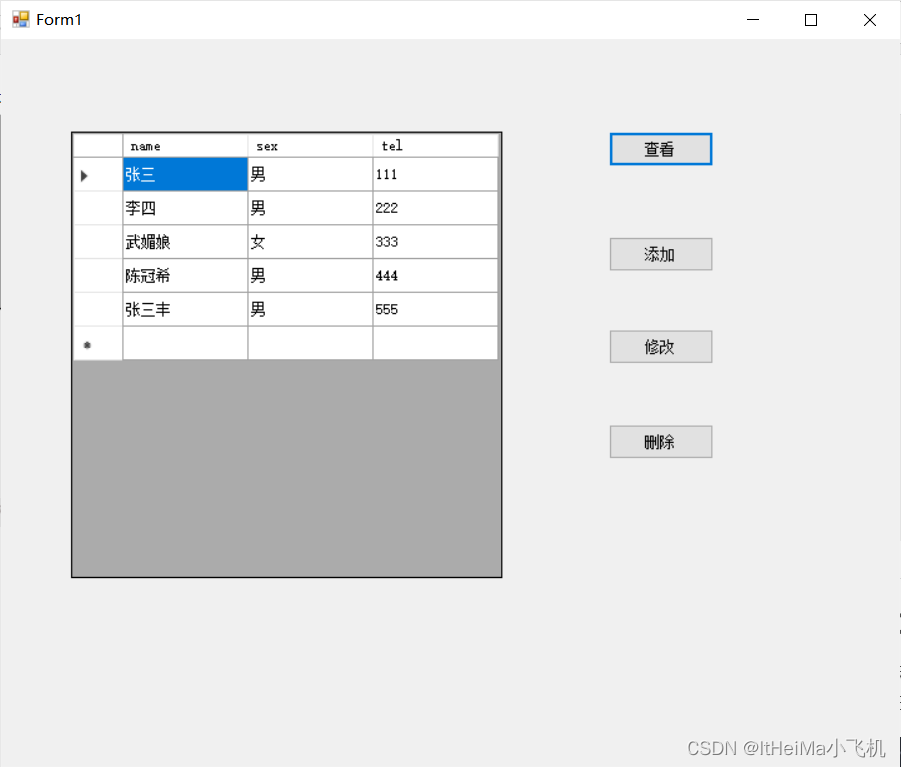Select the row header of 张三丰 row
This screenshot has height=767, width=901.
[98, 310]
